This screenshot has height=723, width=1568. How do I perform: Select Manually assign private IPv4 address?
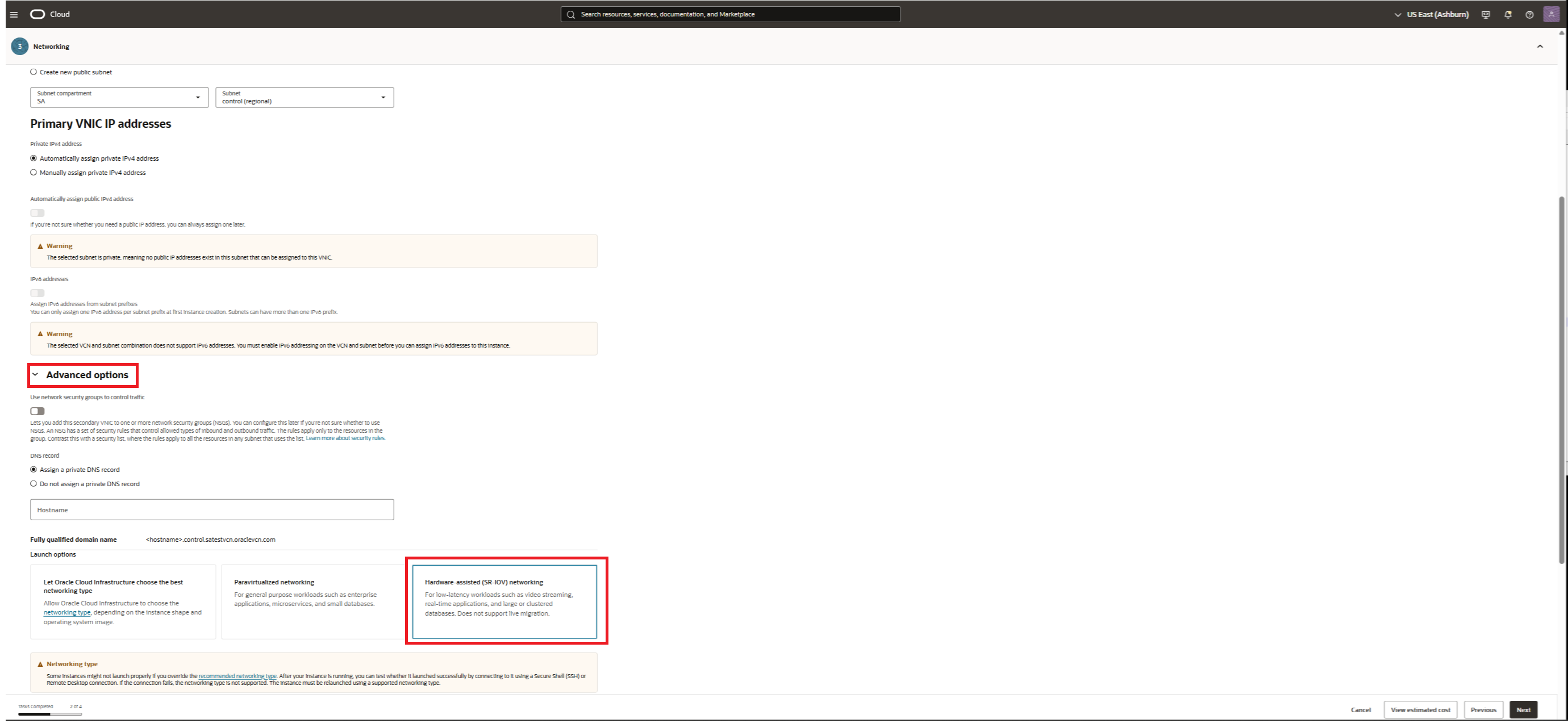point(34,173)
